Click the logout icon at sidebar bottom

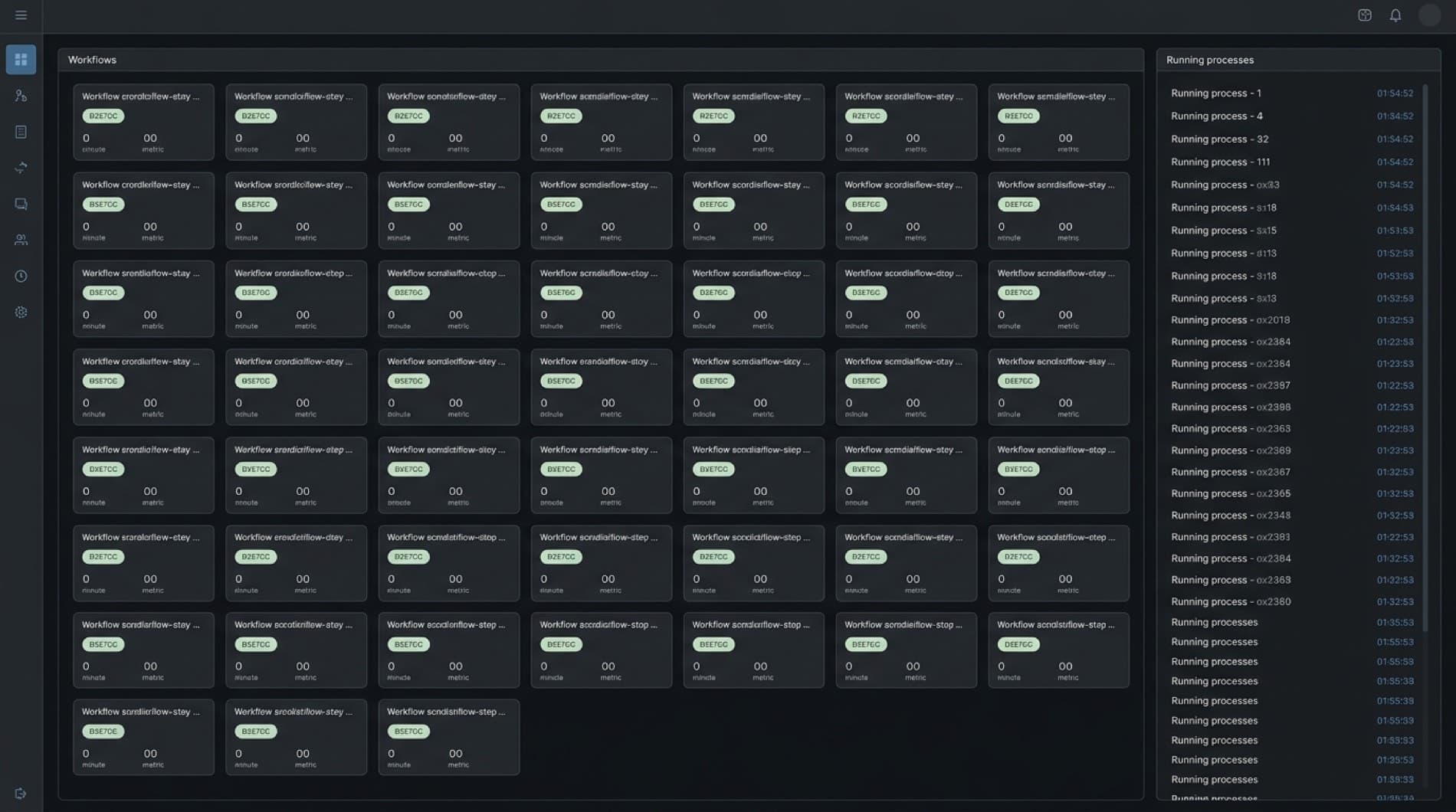coord(21,794)
